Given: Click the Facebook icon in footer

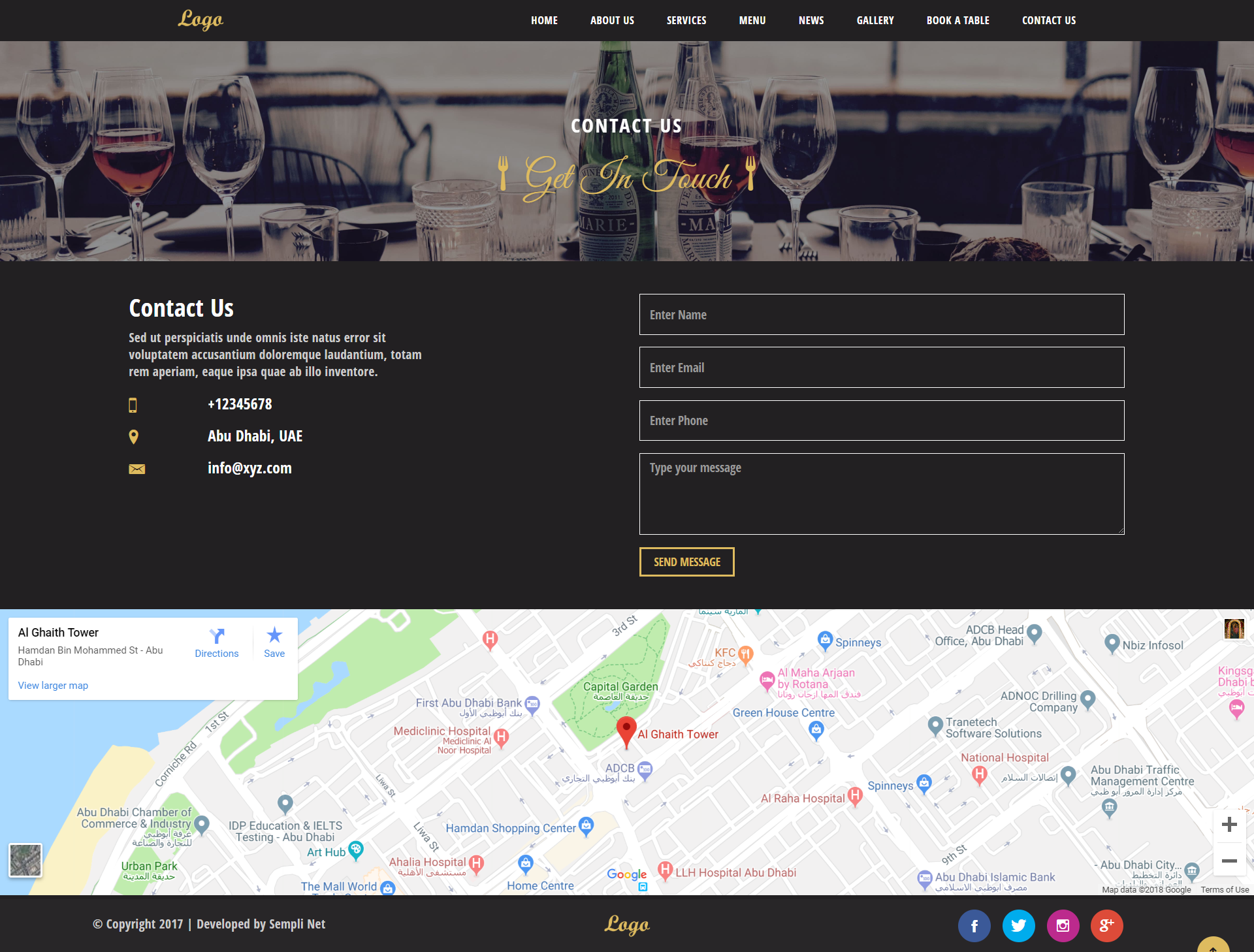Looking at the screenshot, I should pos(974,925).
